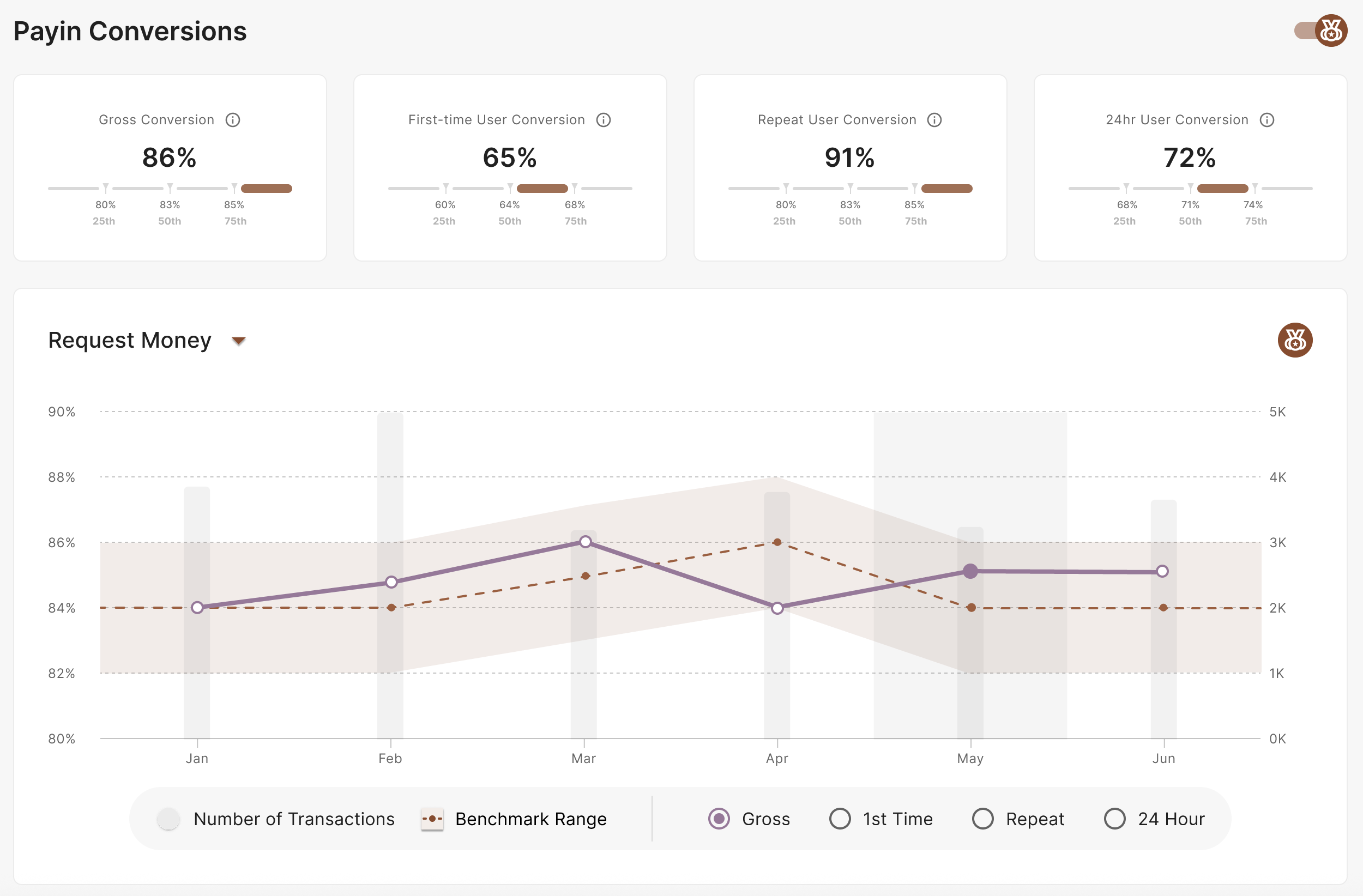
Task: Select 1st Time conversion view
Action: tap(840, 819)
